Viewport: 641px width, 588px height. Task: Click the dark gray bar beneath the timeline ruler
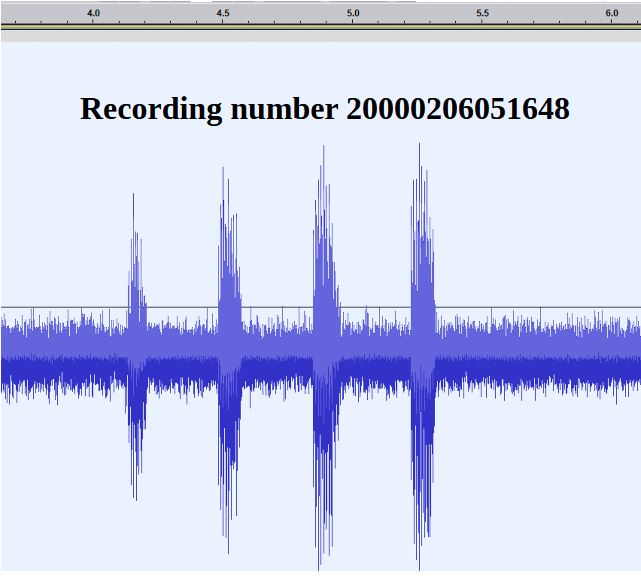click(x=320, y=33)
